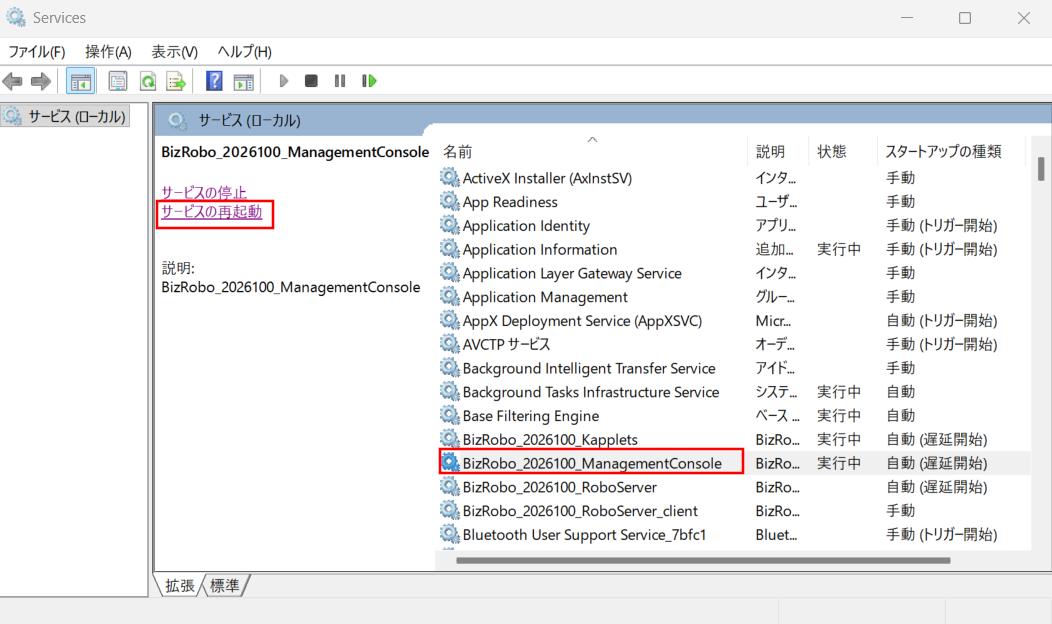Screen dimensions: 1052x624
Task: Click gear icon of ActiveX Installer row
Action: pyautogui.click(x=449, y=178)
